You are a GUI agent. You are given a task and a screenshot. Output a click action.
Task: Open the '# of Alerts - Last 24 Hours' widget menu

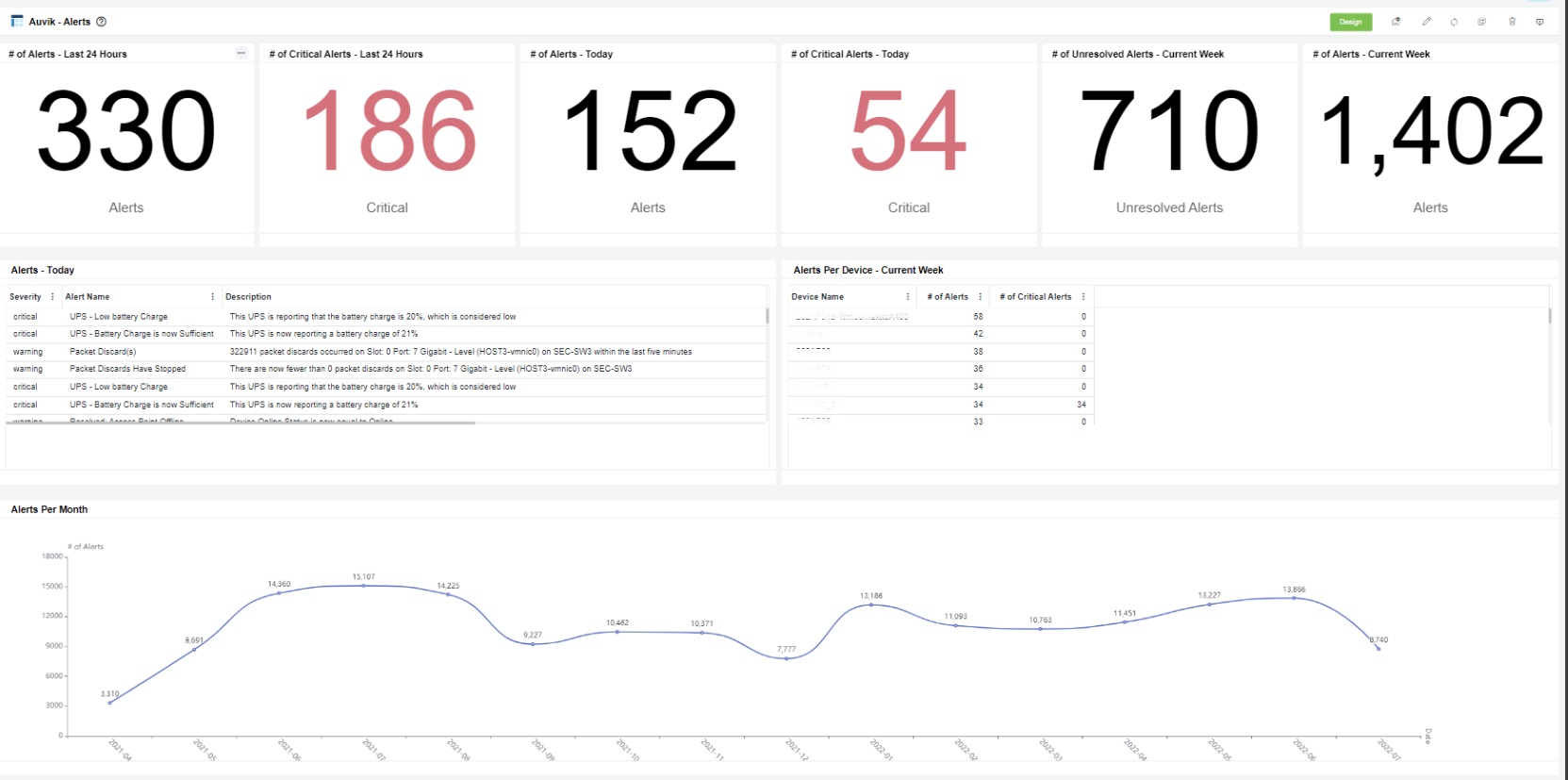(x=241, y=53)
